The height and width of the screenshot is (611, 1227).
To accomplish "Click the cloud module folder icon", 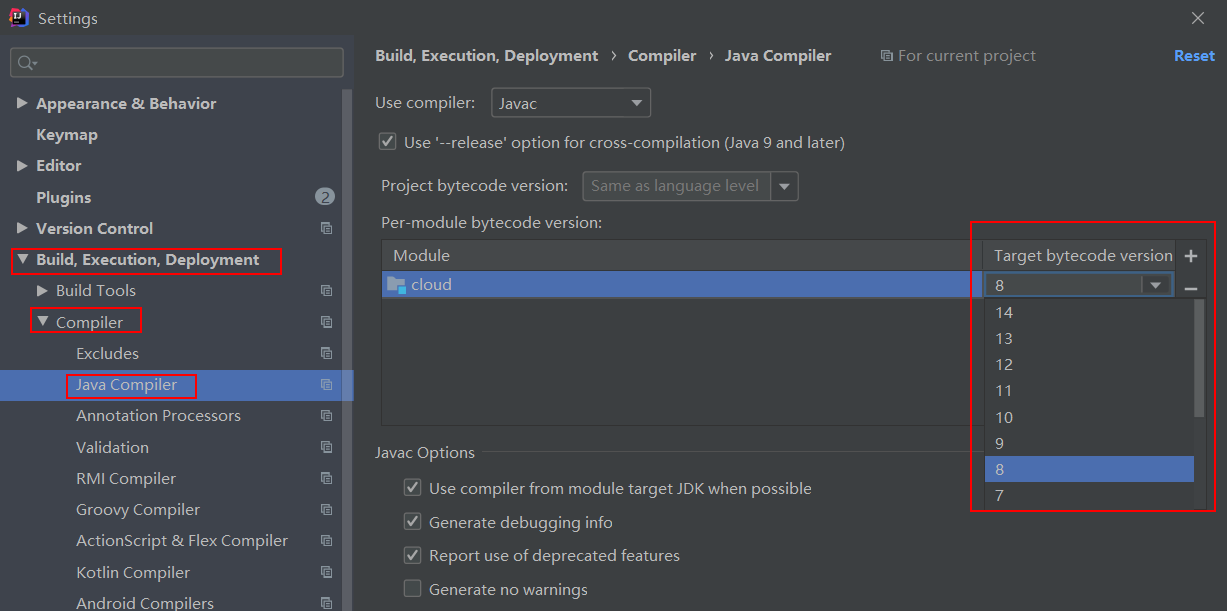I will click(x=396, y=283).
